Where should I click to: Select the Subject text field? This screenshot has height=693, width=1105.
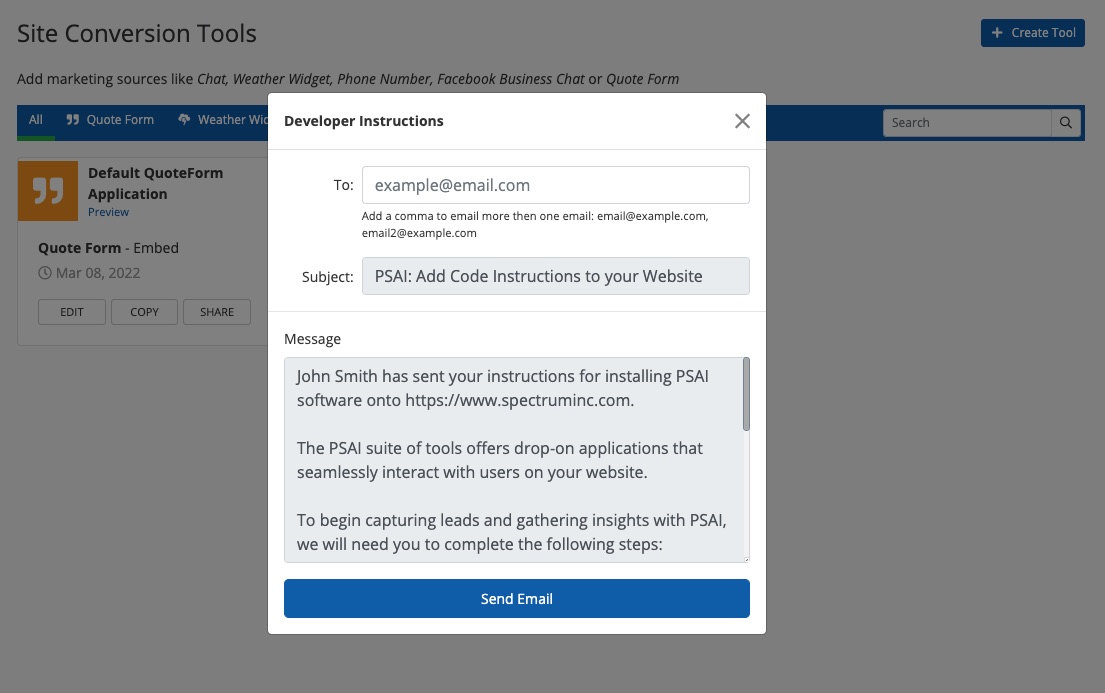tap(555, 276)
